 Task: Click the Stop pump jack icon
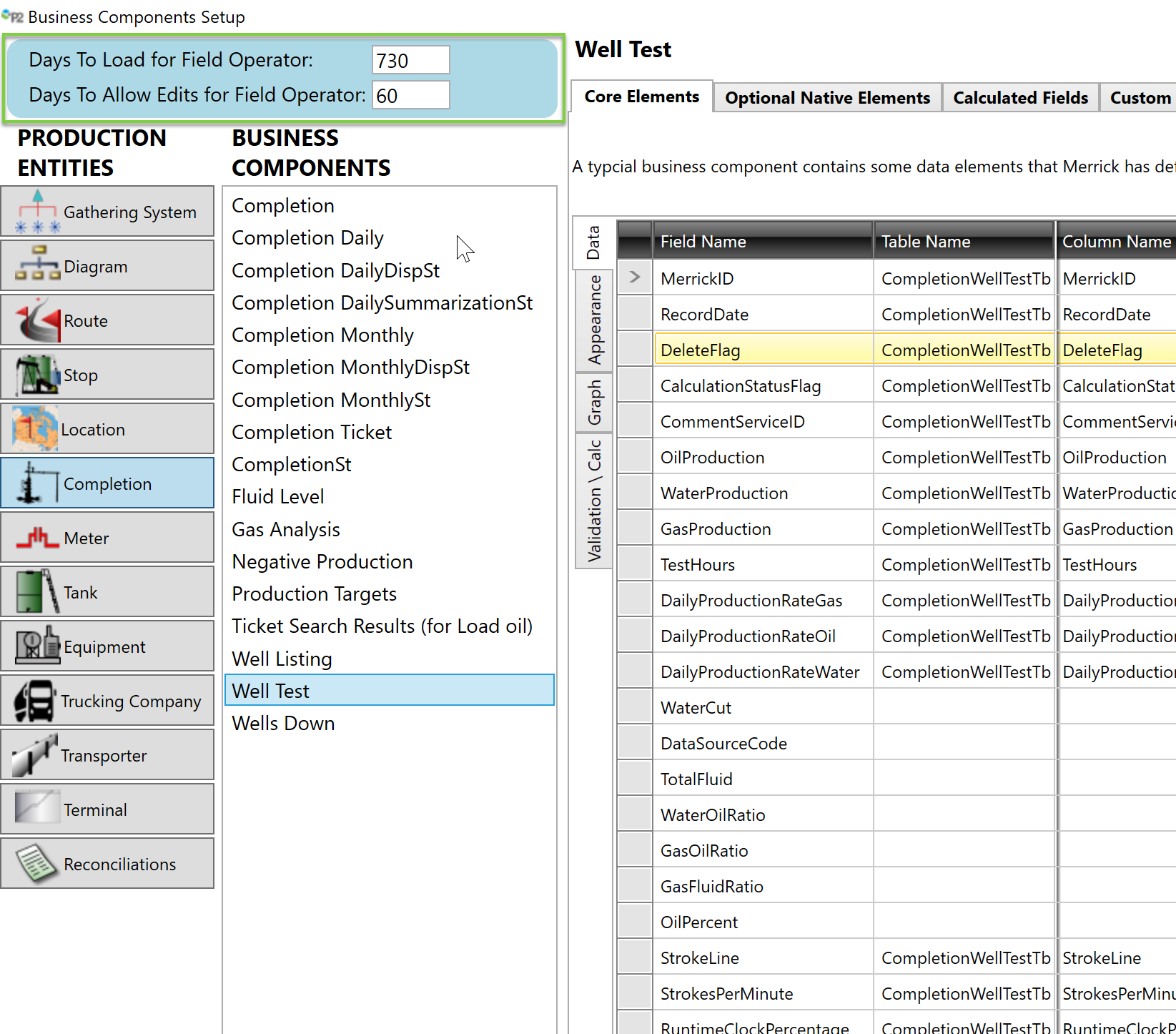37,374
